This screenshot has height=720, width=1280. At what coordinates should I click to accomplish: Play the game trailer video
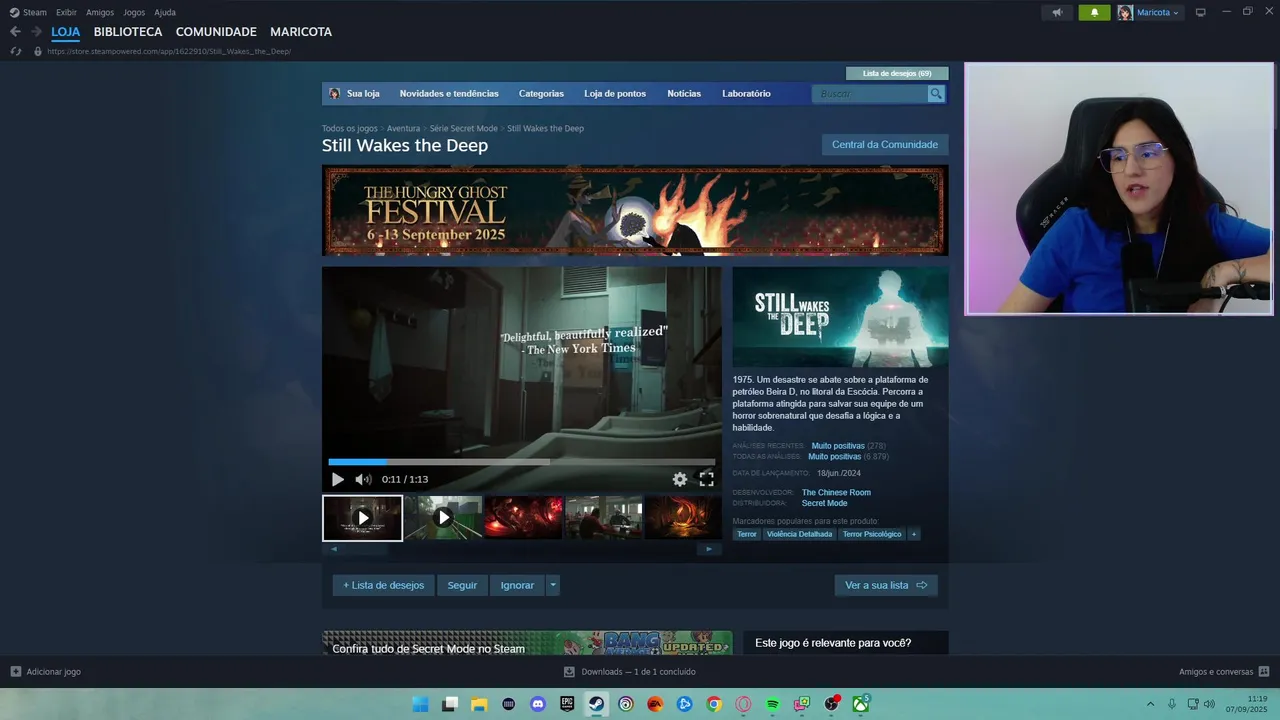tap(338, 479)
